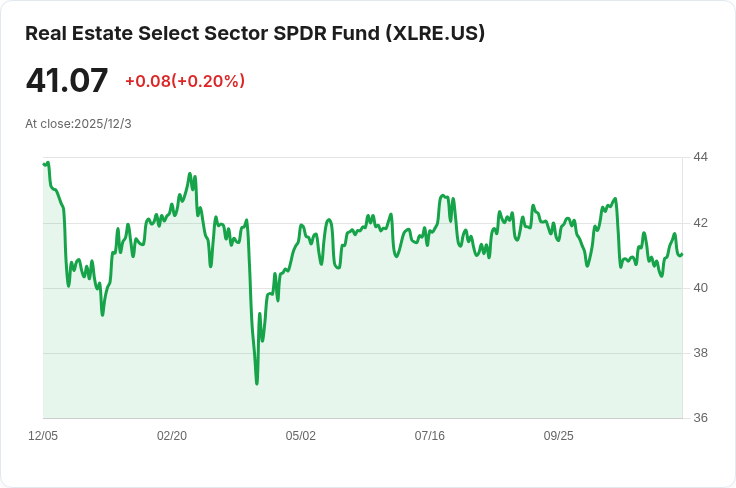Click the 41.07 current price value
This screenshot has height=488, width=736.
tap(67, 80)
